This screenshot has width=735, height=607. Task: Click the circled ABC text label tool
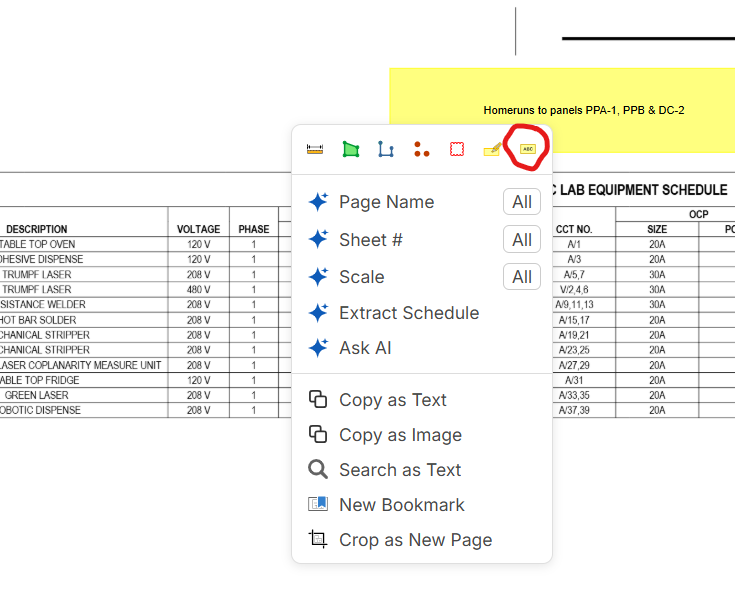point(528,148)
